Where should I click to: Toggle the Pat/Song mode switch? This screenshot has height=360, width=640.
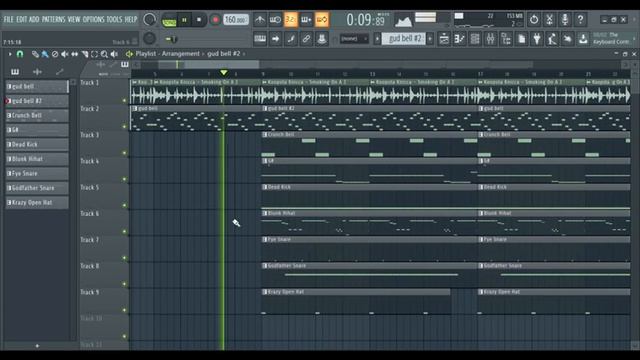tap(169, 20)
